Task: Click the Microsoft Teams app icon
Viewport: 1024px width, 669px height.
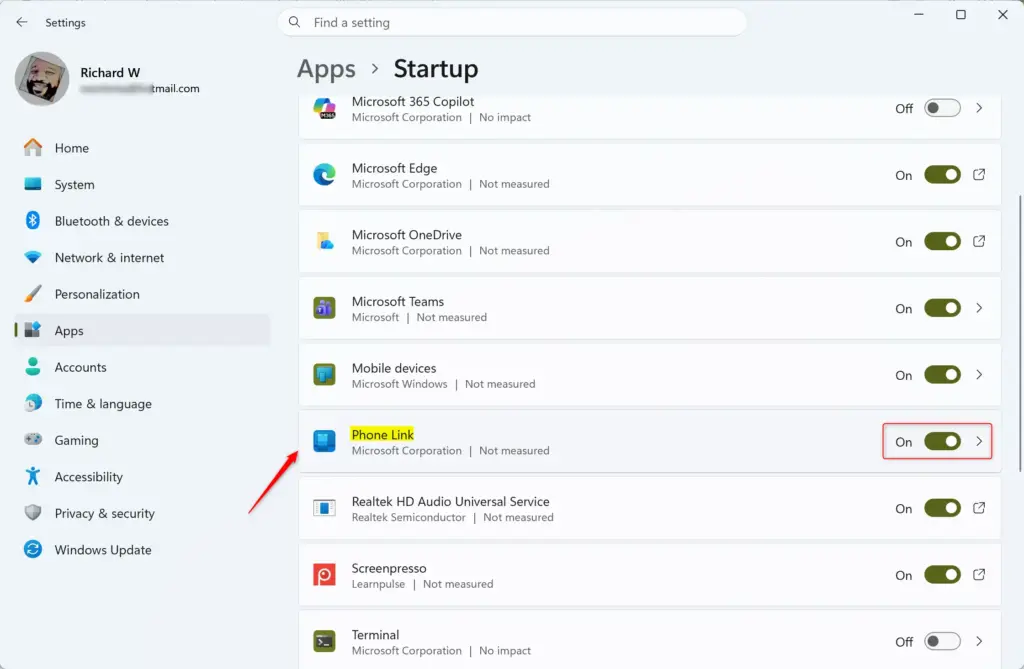Action: pos(324,308)
